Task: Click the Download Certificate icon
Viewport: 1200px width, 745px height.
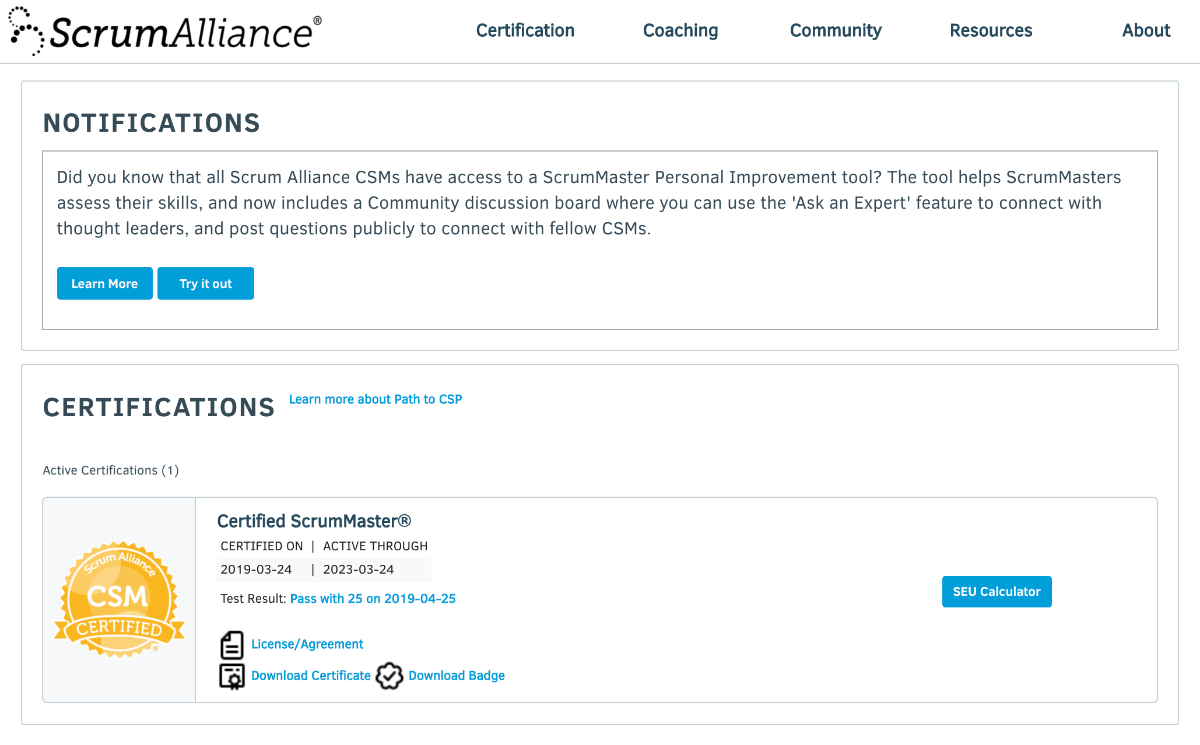Action: (x=232, y=676)
